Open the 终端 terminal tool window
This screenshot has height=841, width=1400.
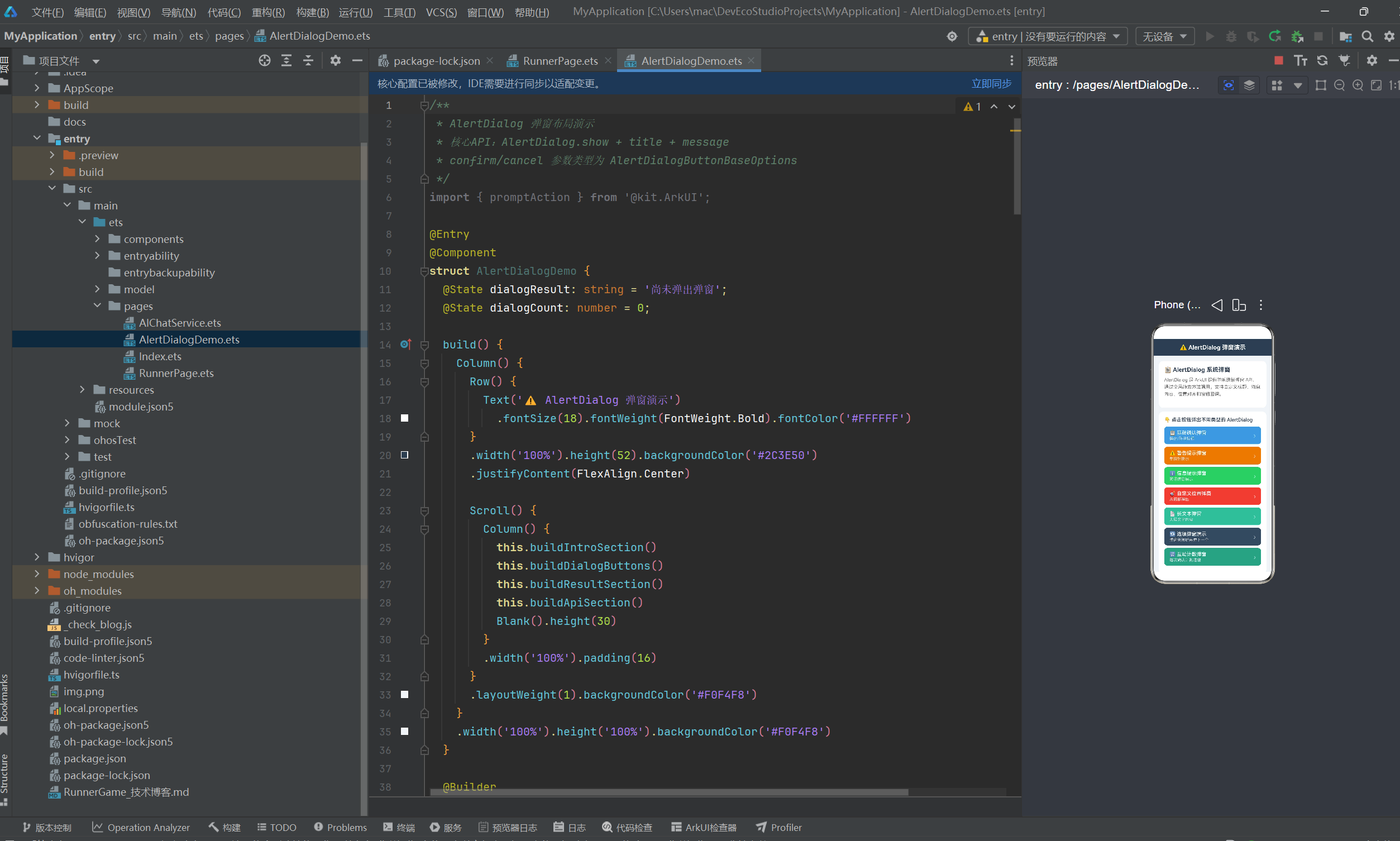399,828
